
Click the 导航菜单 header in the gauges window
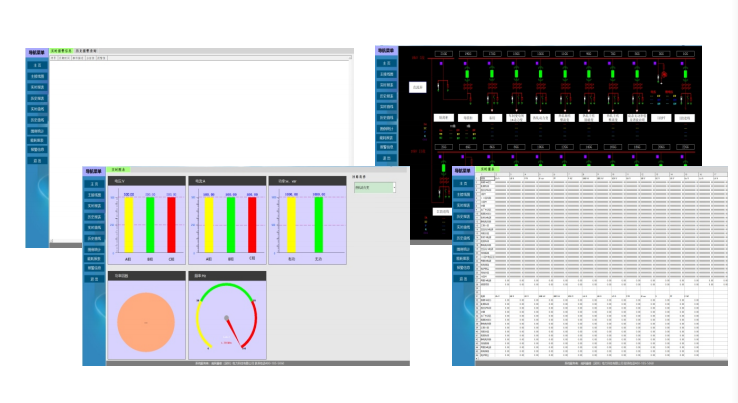(x=94, y=172)
